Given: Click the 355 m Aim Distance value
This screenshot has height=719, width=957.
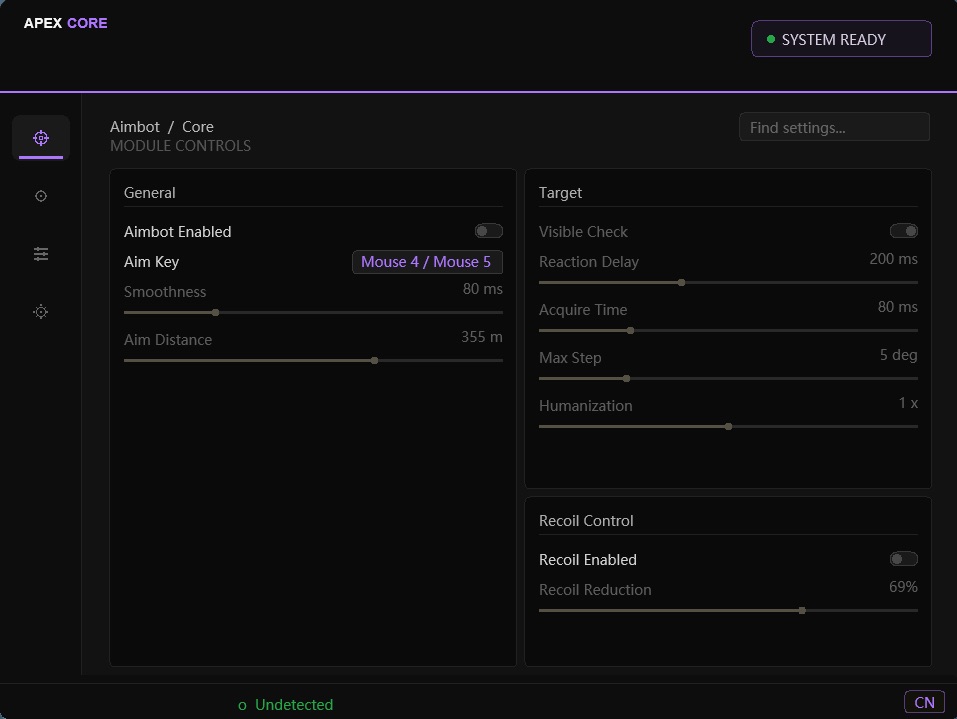Looking at the screenshot, I should (x=482, y=337).
